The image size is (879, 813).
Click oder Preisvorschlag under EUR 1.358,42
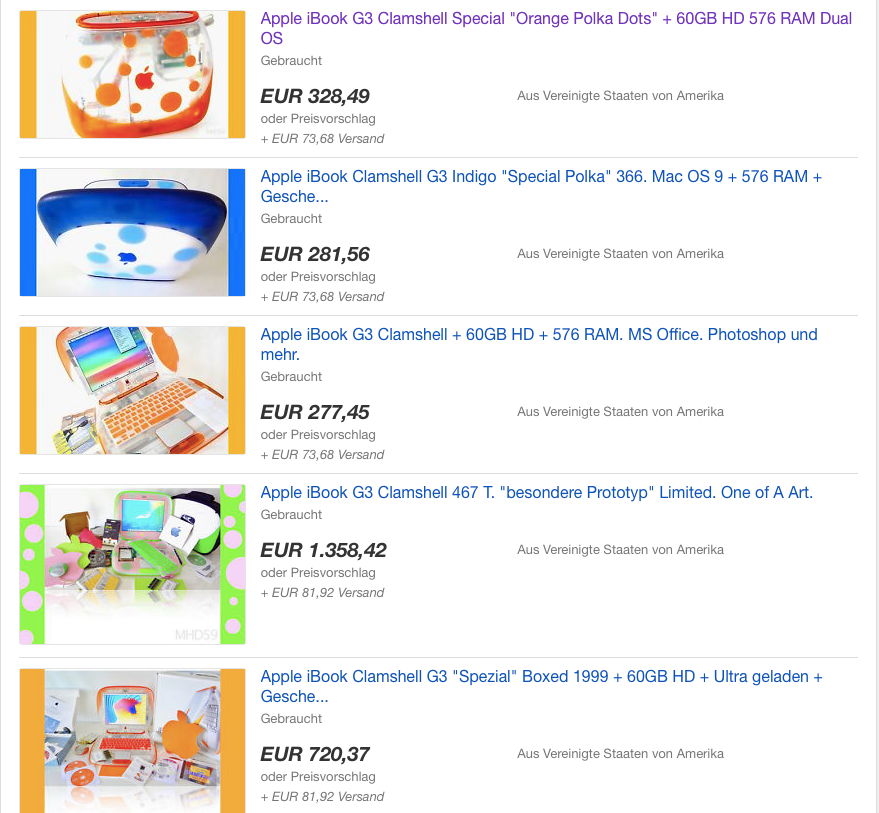[318, 573]
